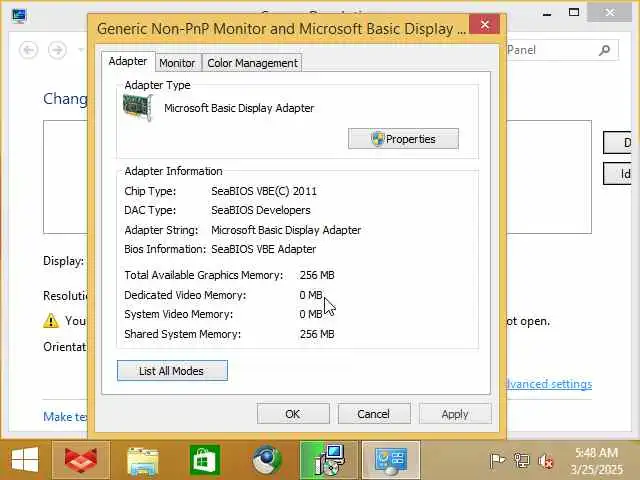Click the Make text larger link
The height and width of the screenshot is (480, 640).
pyautogui.click(x=65, y=417)
